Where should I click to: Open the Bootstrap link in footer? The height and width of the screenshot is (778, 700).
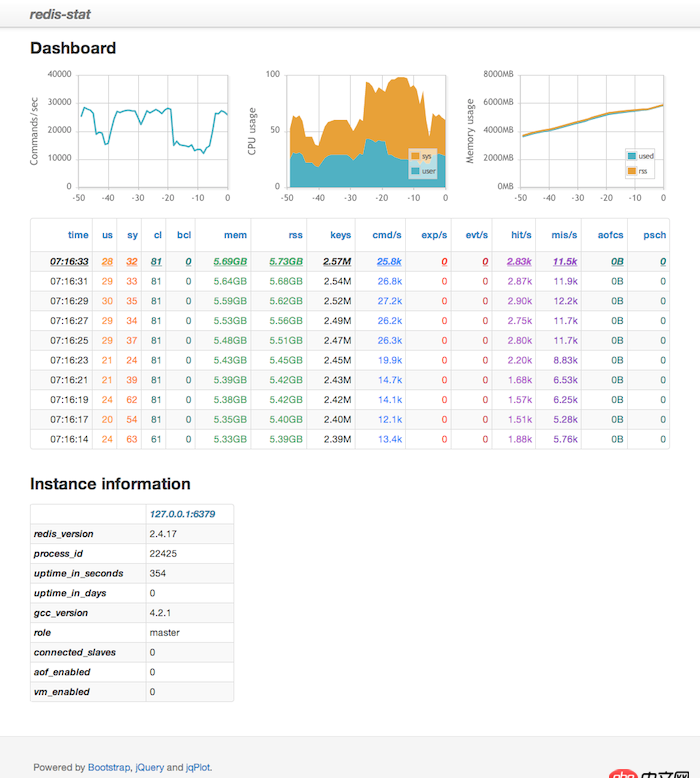109,767
